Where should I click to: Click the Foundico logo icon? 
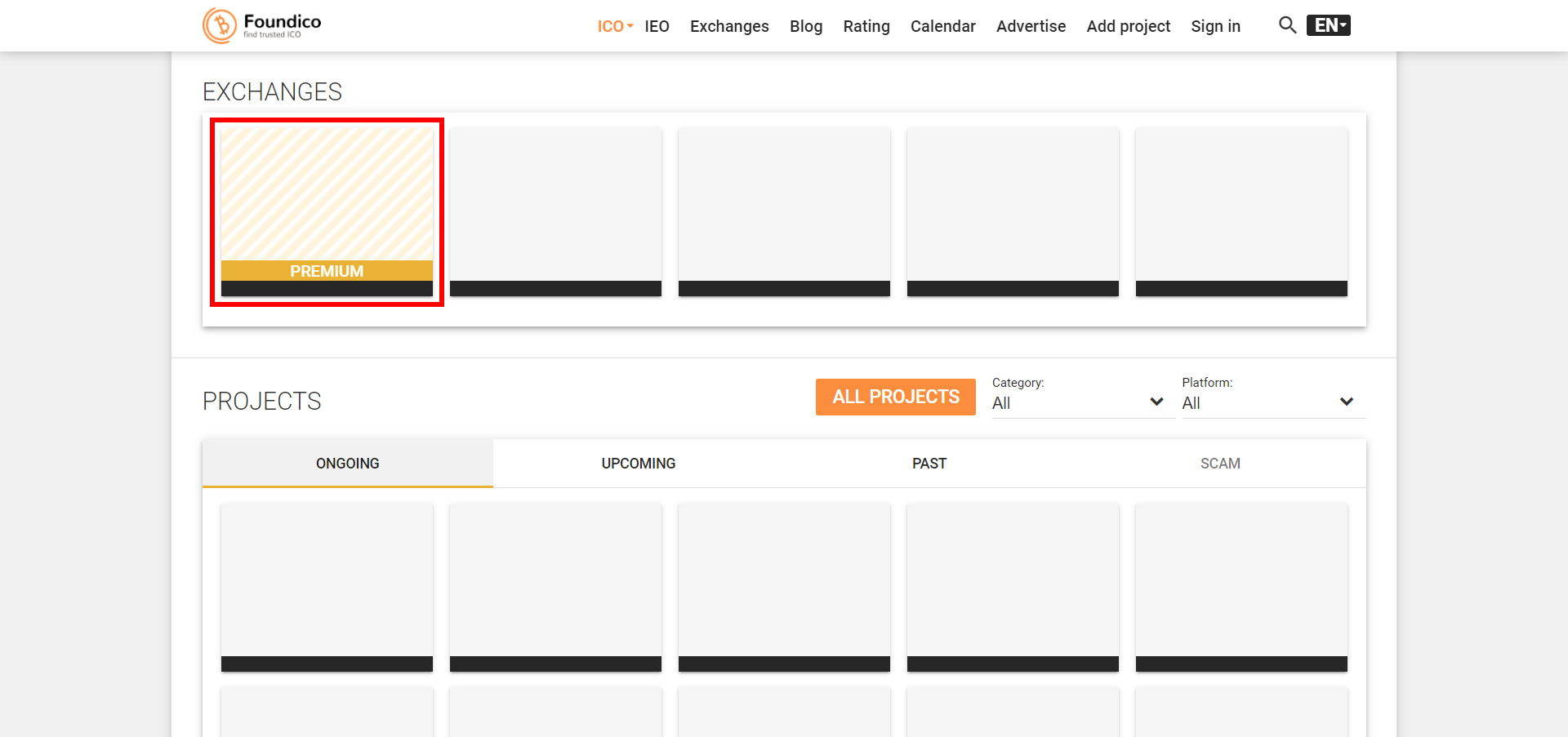coord(220,25)
